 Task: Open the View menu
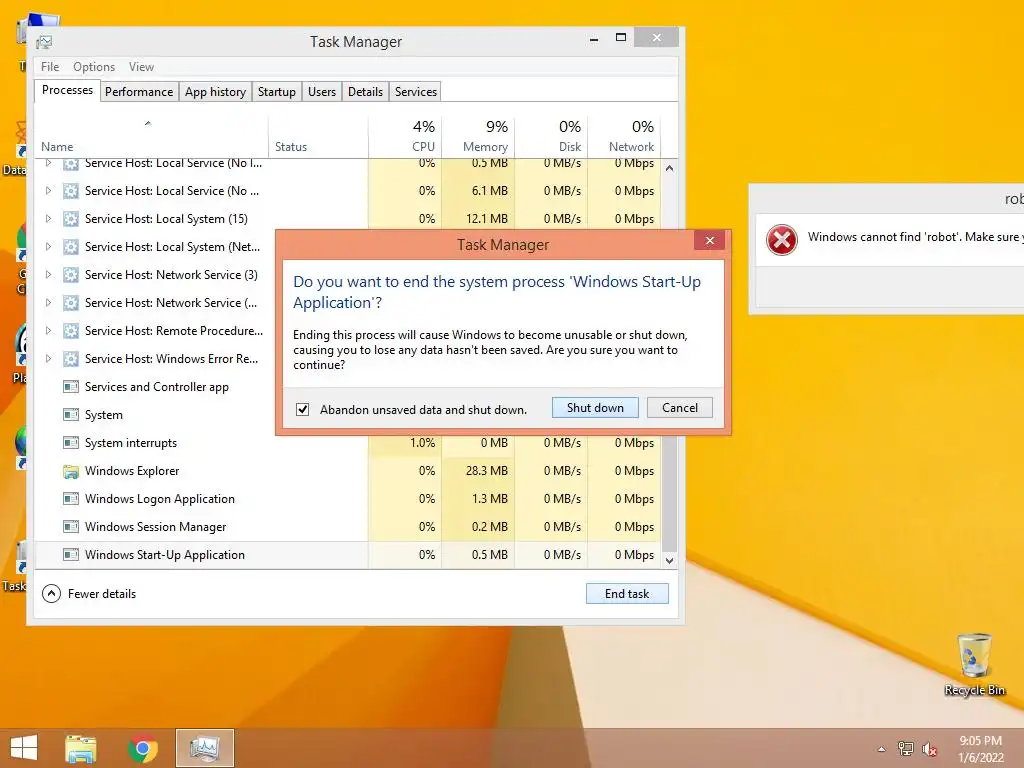tap(141, 67)
